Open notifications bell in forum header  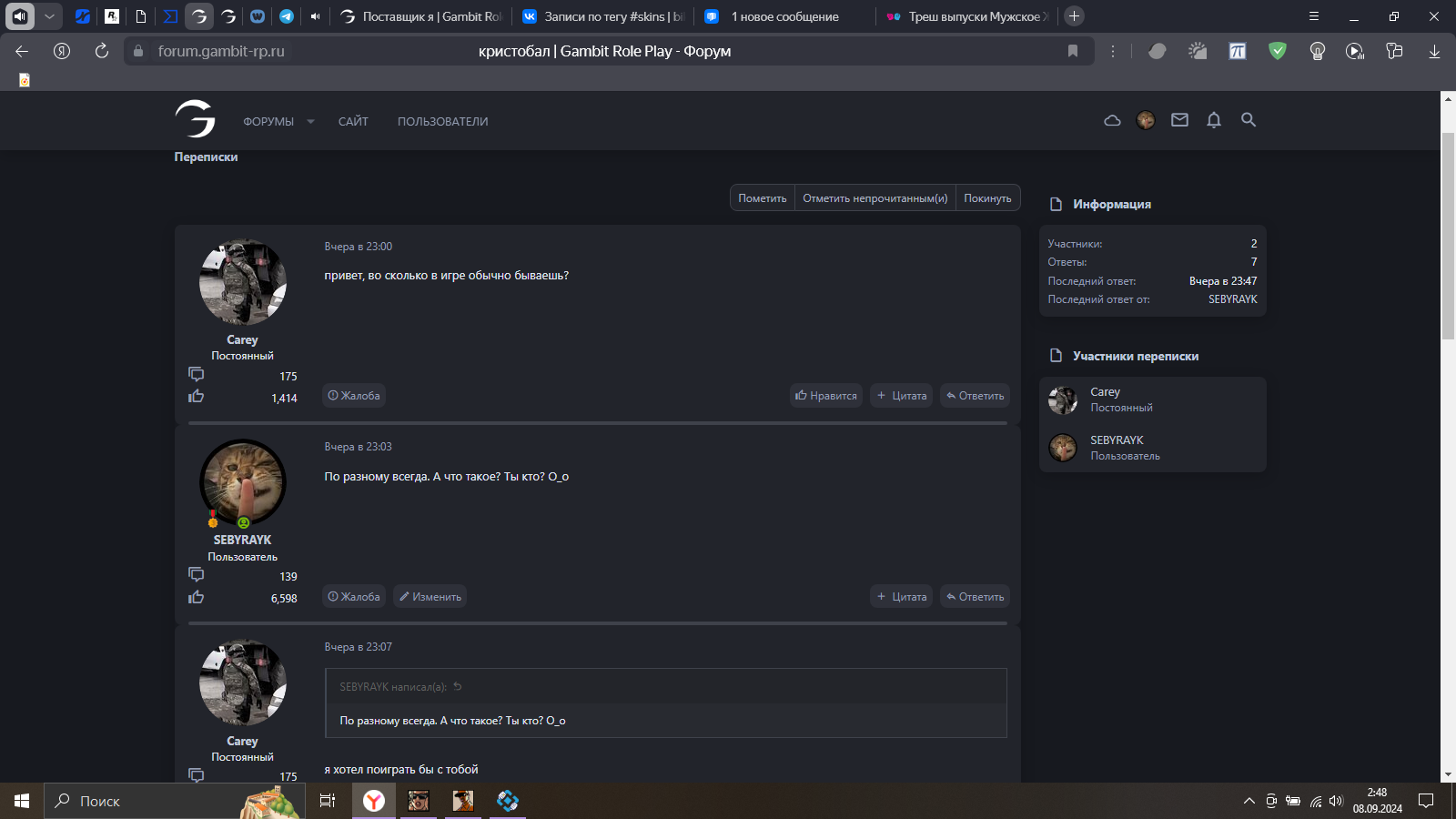click(x=1214, y=120)
